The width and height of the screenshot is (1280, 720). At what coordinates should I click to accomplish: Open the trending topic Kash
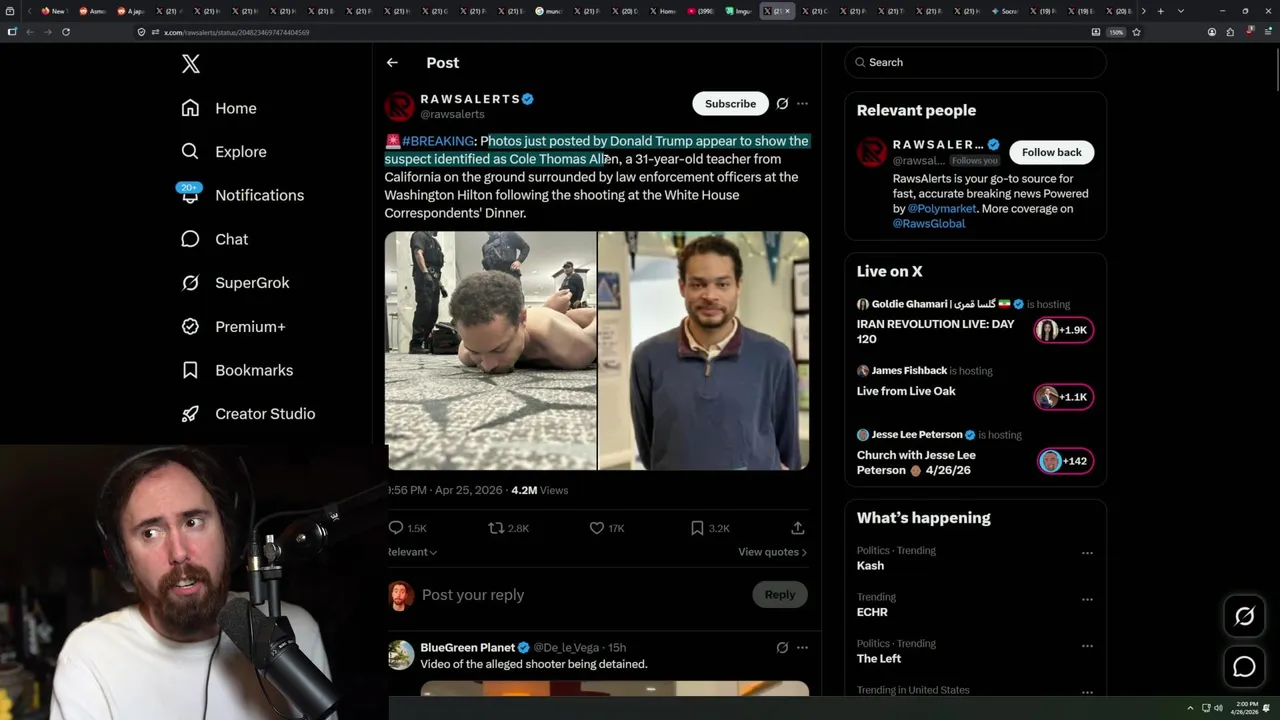coord(870,566)
